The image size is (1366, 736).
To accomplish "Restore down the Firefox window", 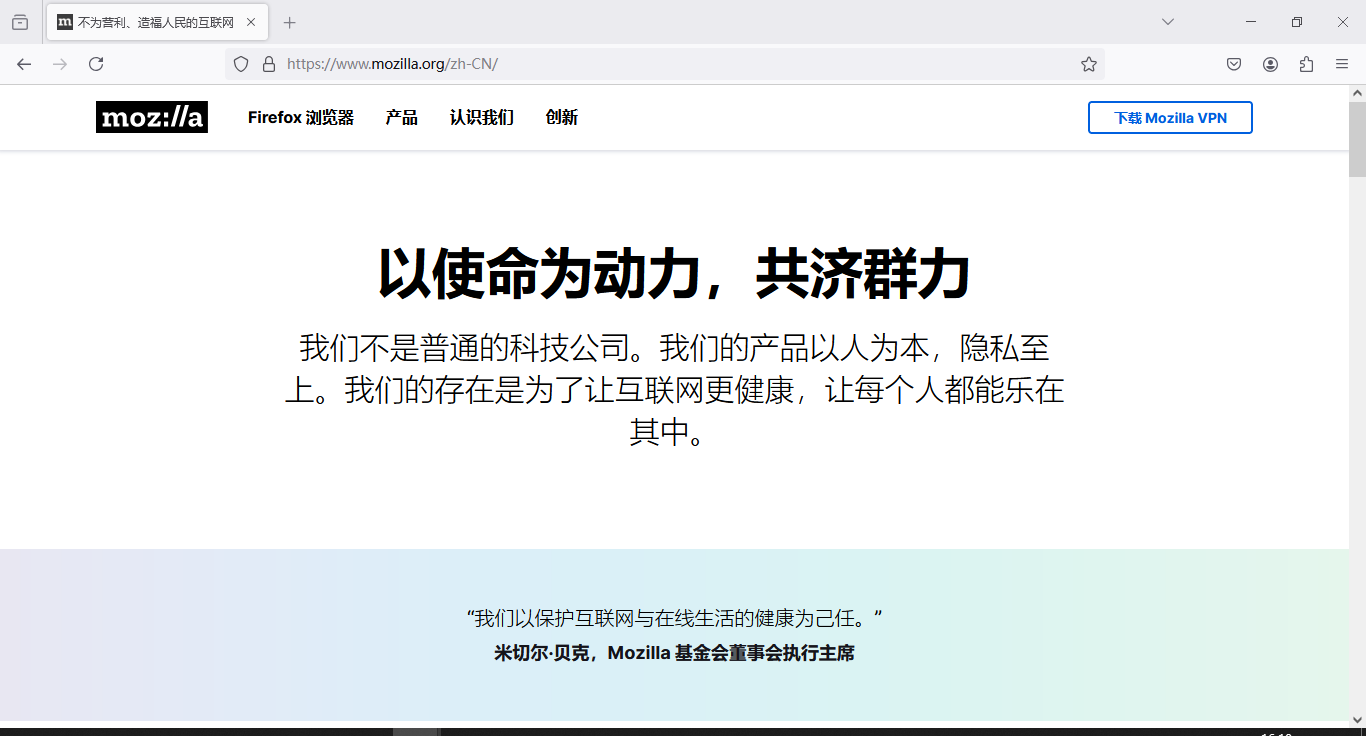I will (1297, 22).
